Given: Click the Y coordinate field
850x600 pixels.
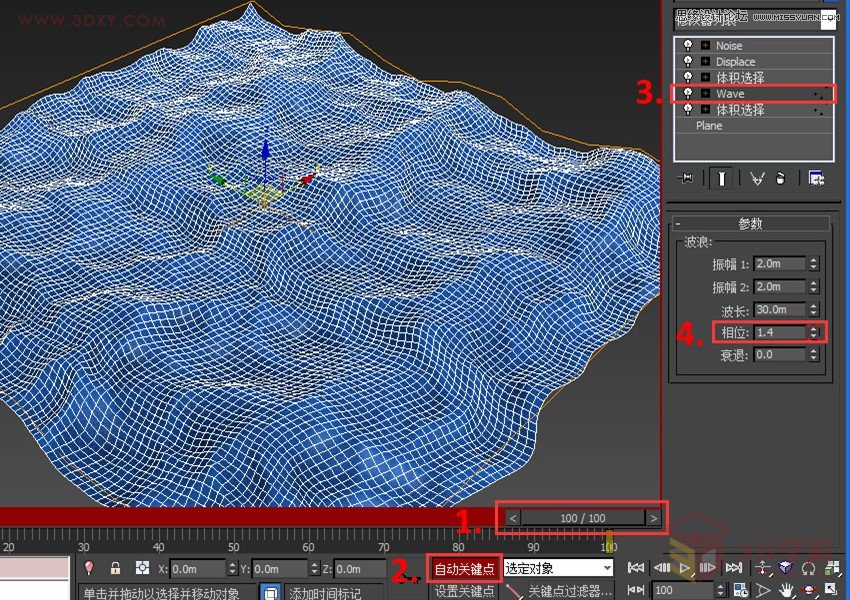Looking at the screenshot, I should [x=280, y=569].
